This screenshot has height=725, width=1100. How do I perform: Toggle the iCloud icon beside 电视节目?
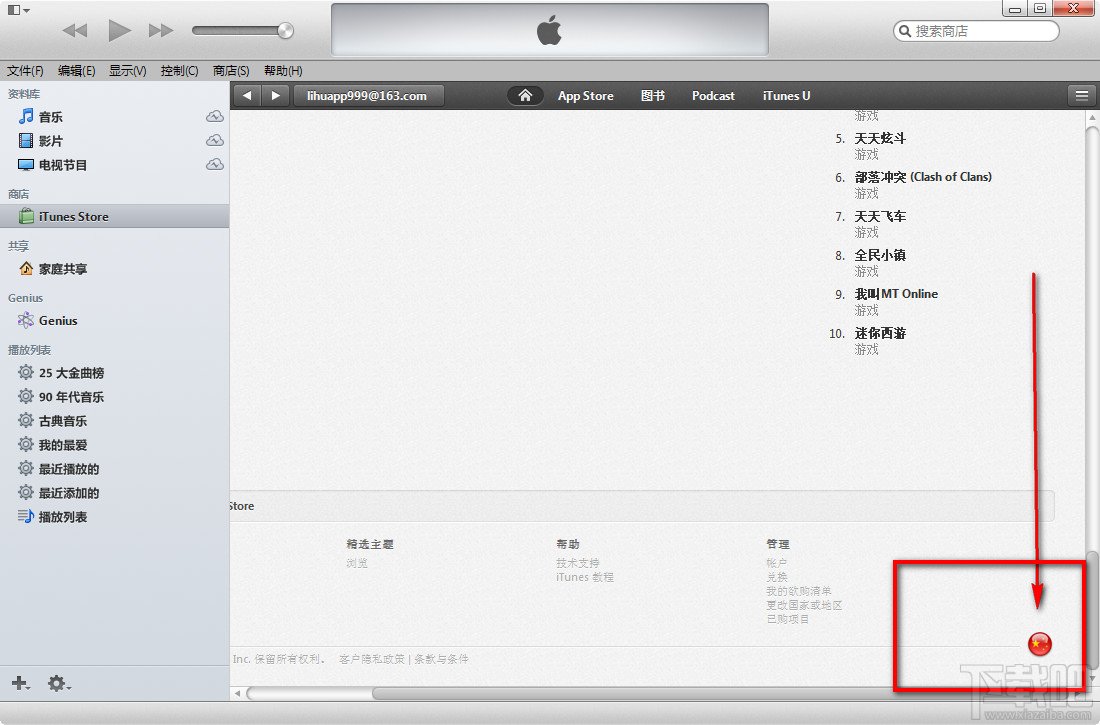coord(214,164)
